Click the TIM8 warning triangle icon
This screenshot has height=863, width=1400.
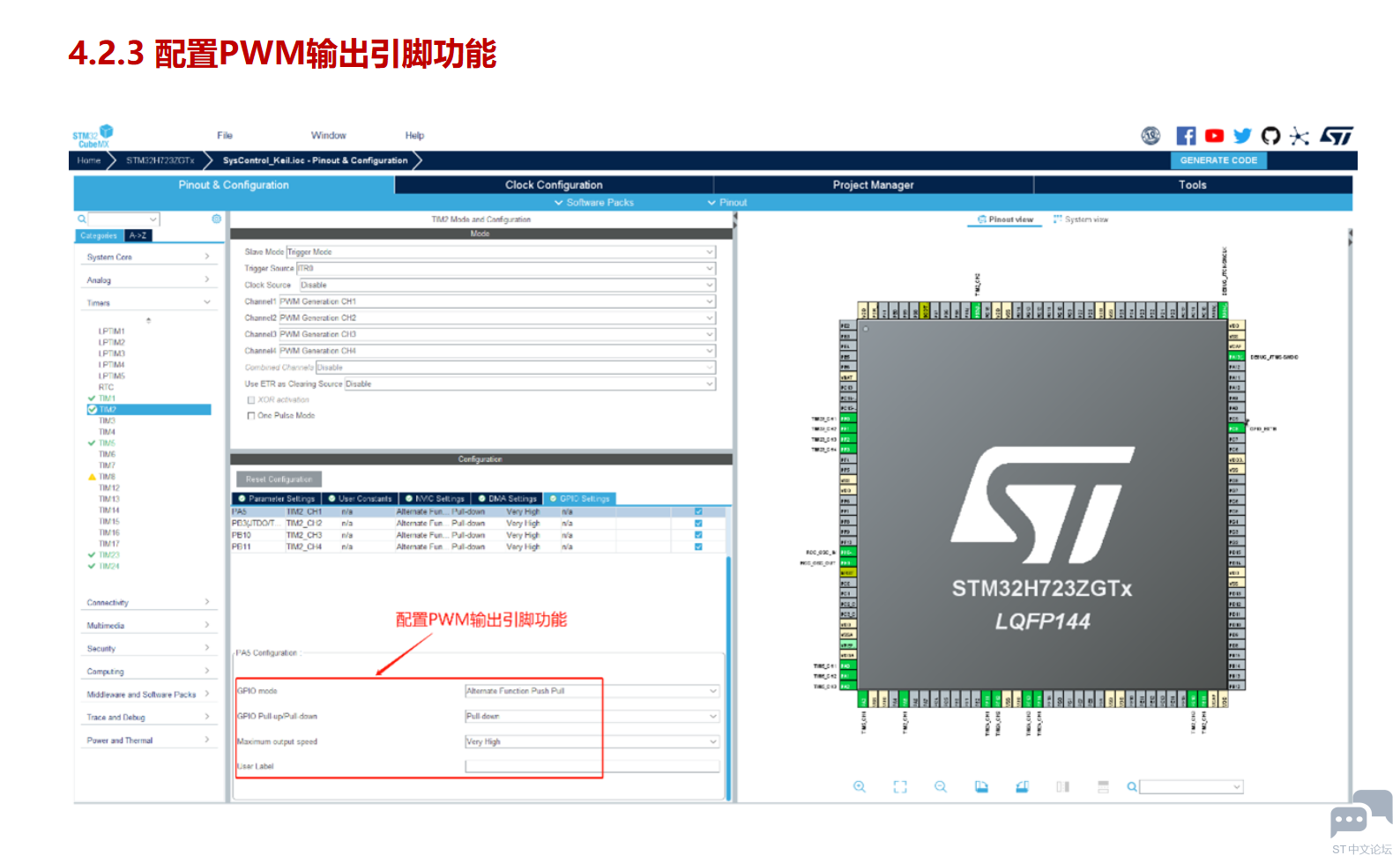92,477
